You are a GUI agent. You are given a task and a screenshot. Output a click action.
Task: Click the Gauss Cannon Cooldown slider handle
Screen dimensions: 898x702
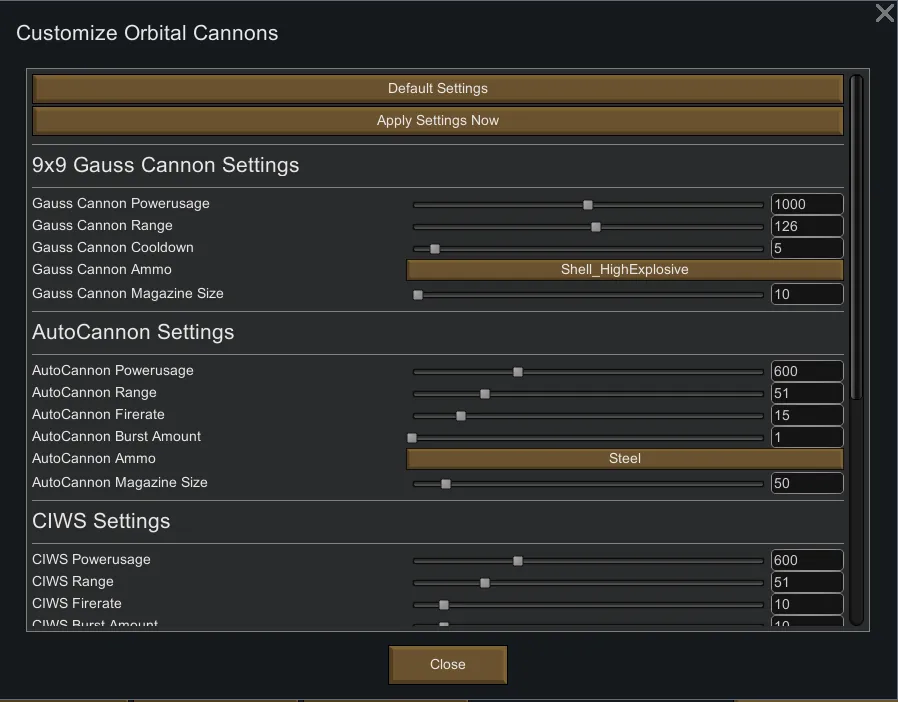(x=434, y=249)
